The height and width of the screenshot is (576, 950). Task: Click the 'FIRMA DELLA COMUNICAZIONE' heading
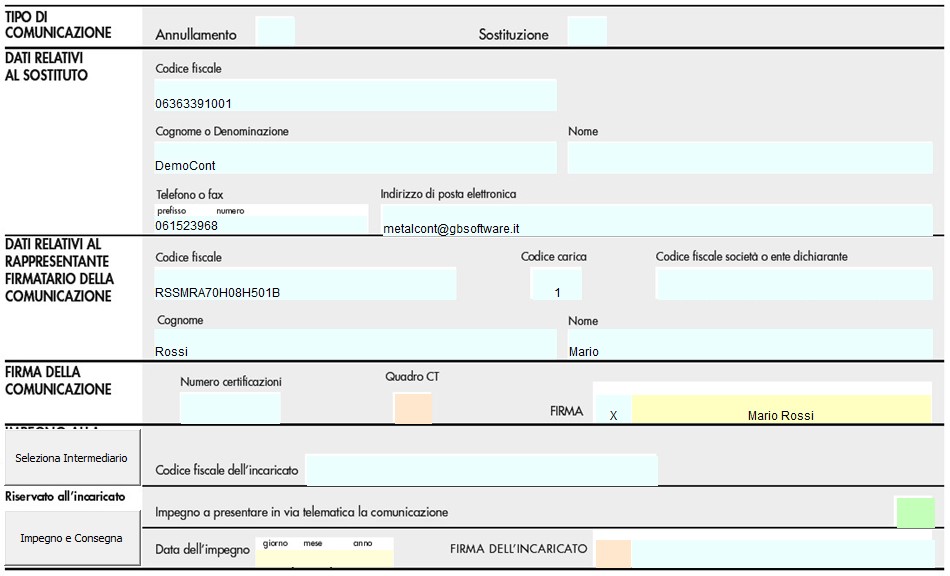click(58, 380)
